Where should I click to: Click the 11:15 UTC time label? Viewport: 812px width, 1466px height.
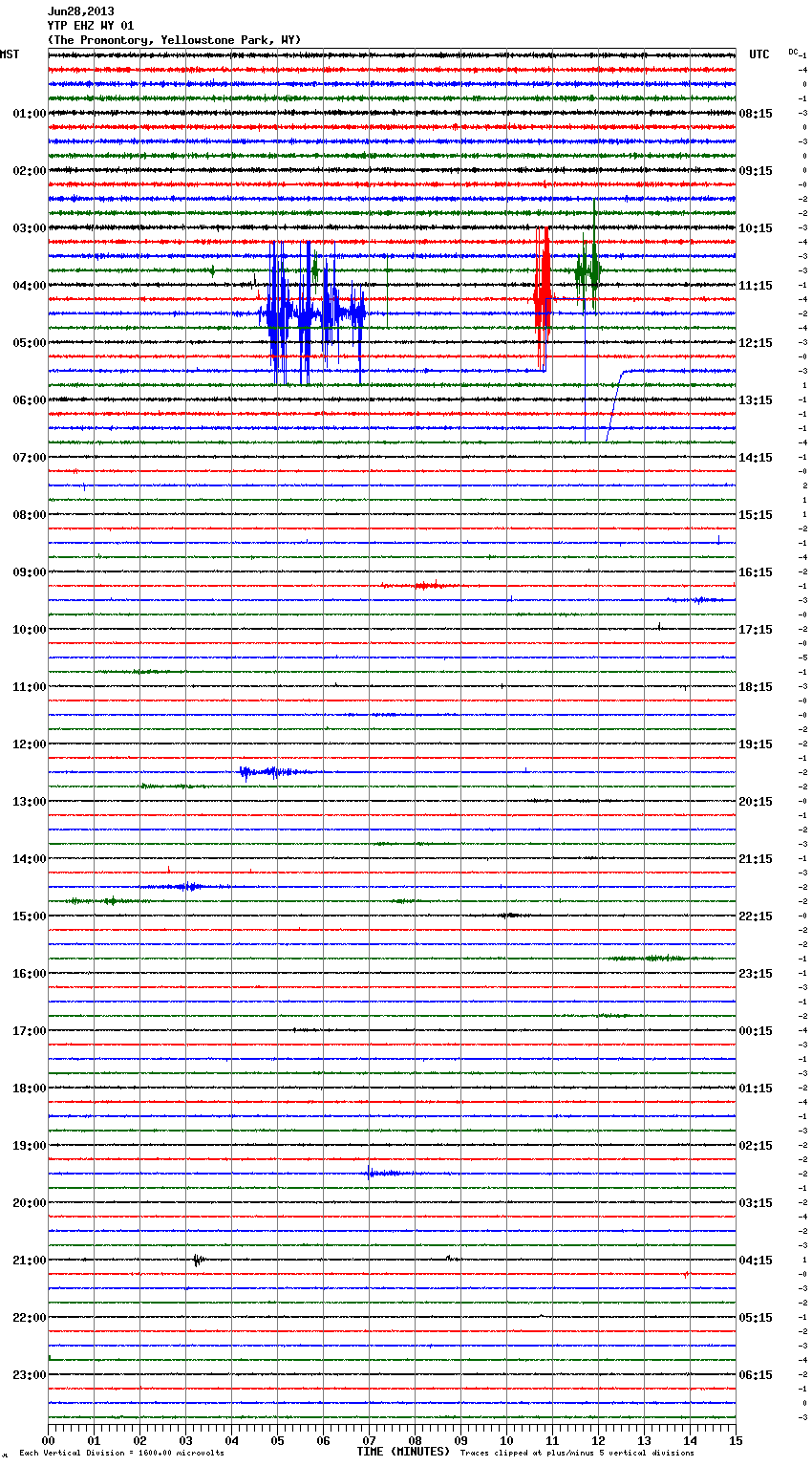tap(756, 286)
